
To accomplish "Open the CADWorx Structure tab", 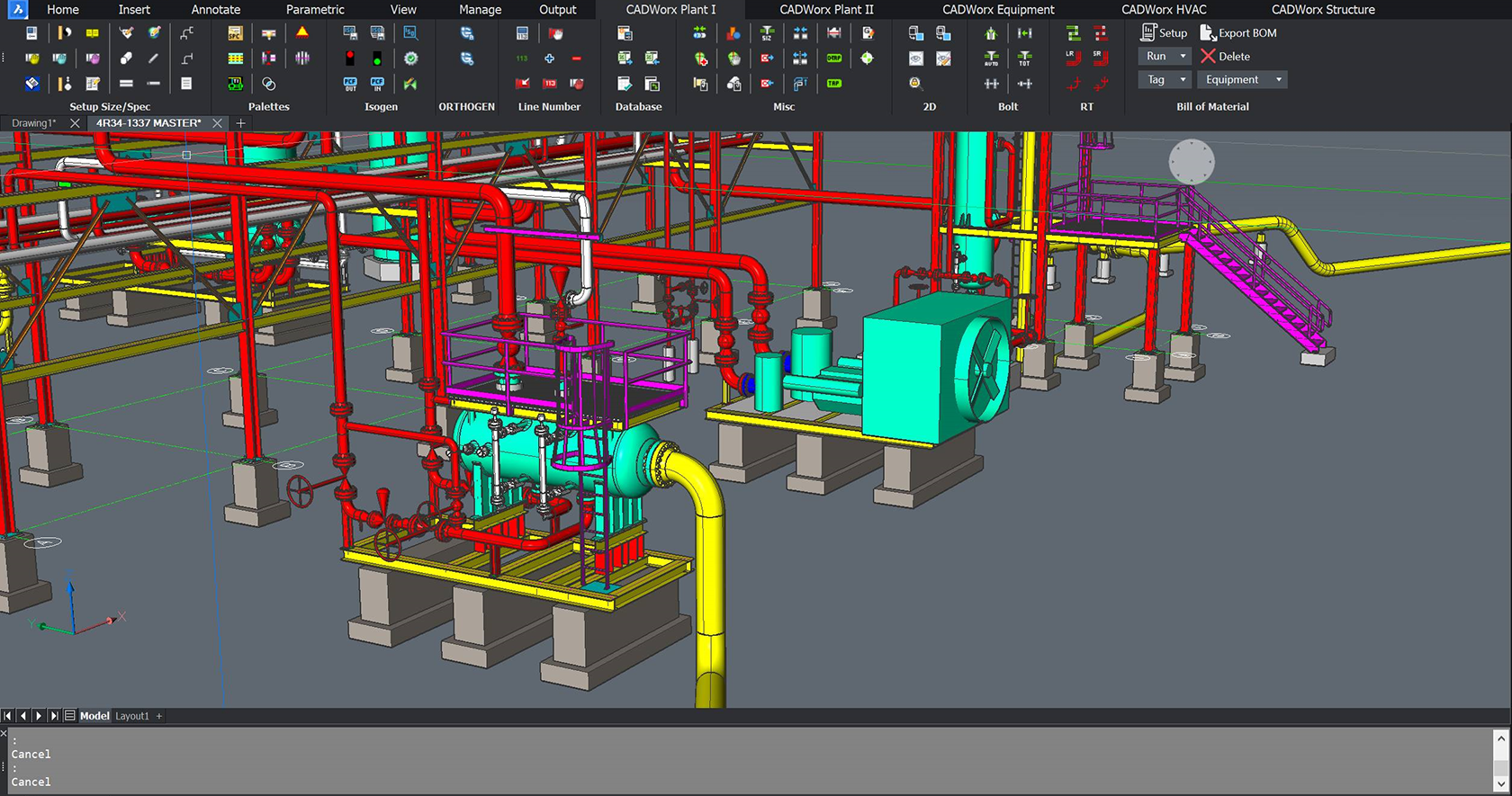I will click(1323, 10).
